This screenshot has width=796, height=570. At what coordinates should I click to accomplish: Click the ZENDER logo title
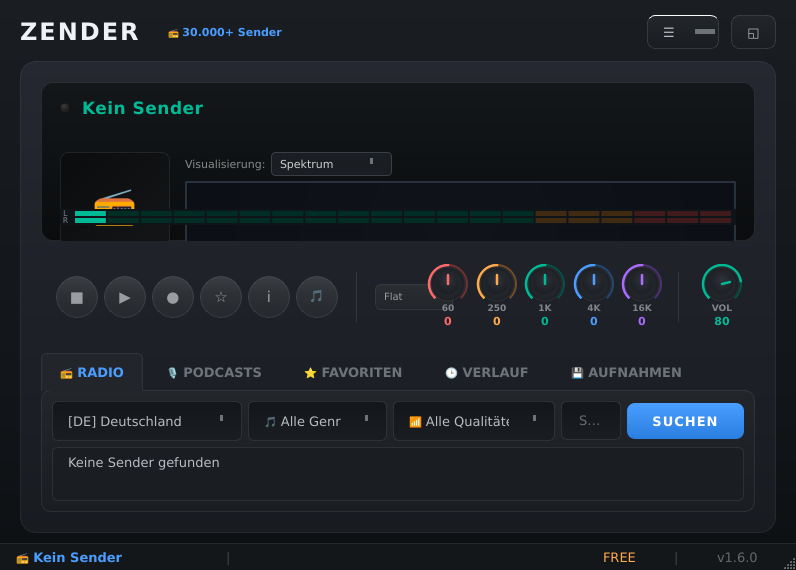80,31
